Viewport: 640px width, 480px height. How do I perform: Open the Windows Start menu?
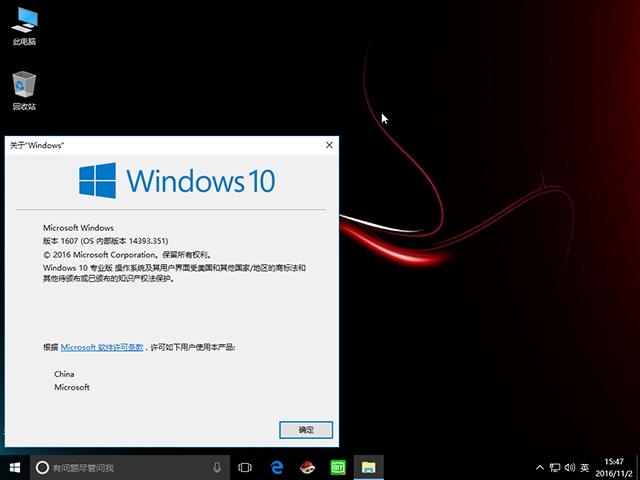[15, 467]
